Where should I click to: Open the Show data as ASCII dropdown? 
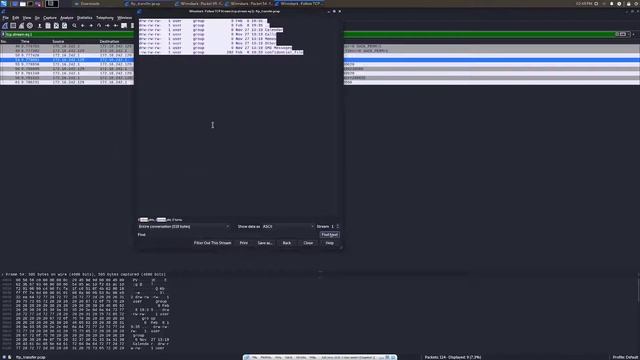[288, 227]
